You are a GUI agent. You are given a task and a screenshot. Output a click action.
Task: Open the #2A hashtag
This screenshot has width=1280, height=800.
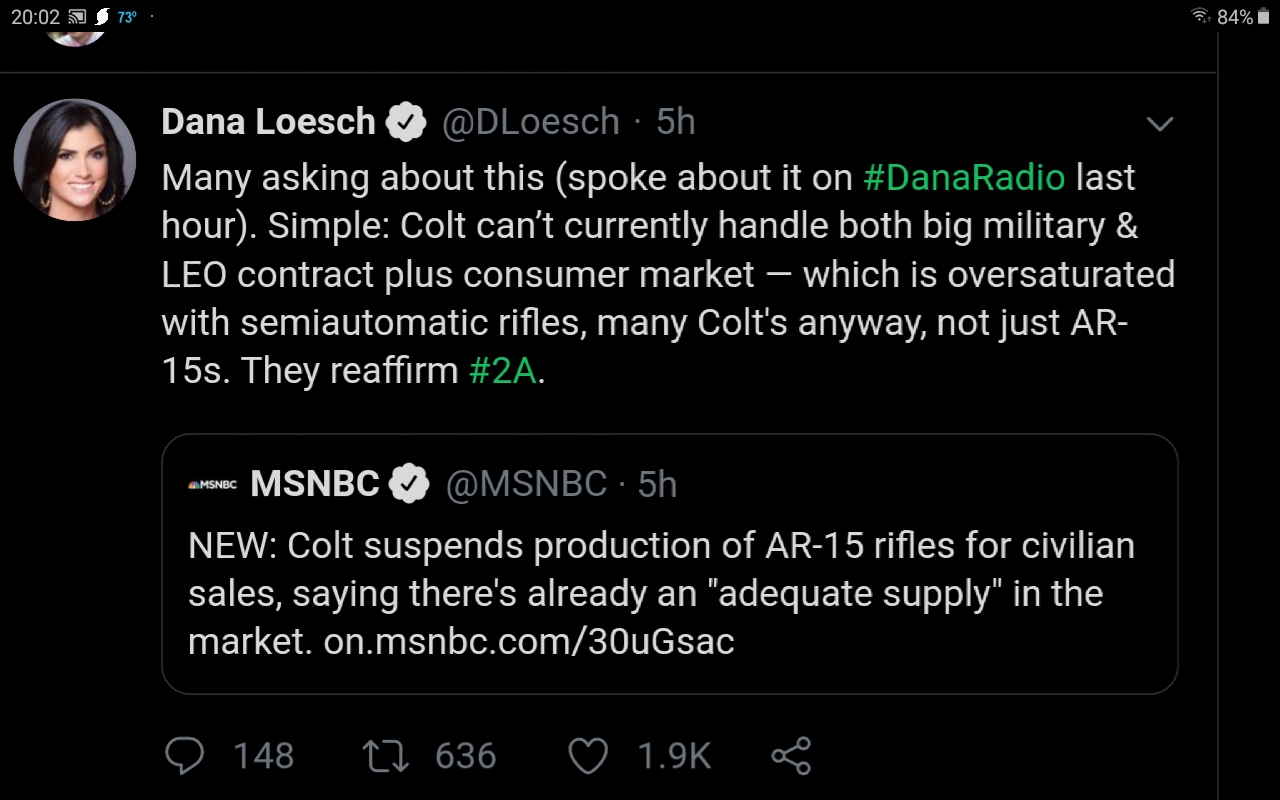(502, 371)
